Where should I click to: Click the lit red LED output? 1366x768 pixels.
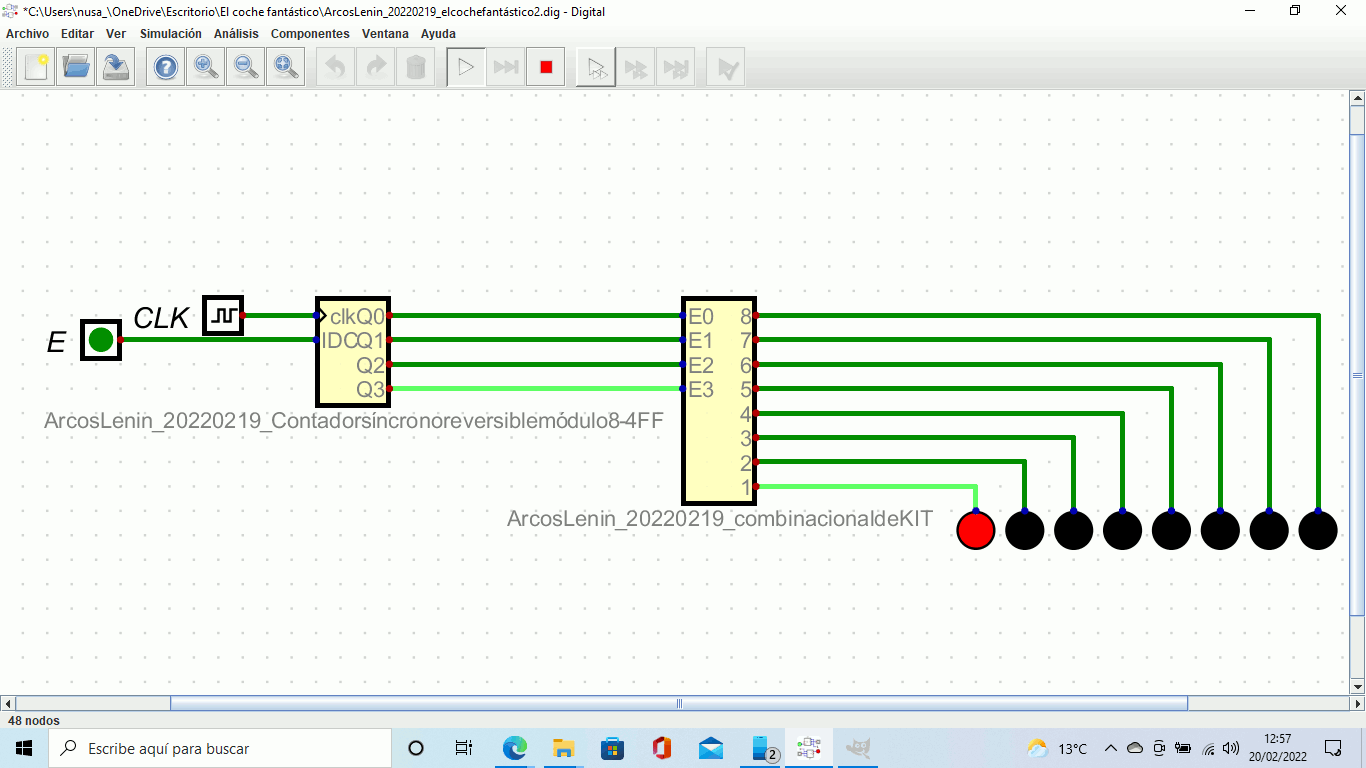(x=976, y=530)
